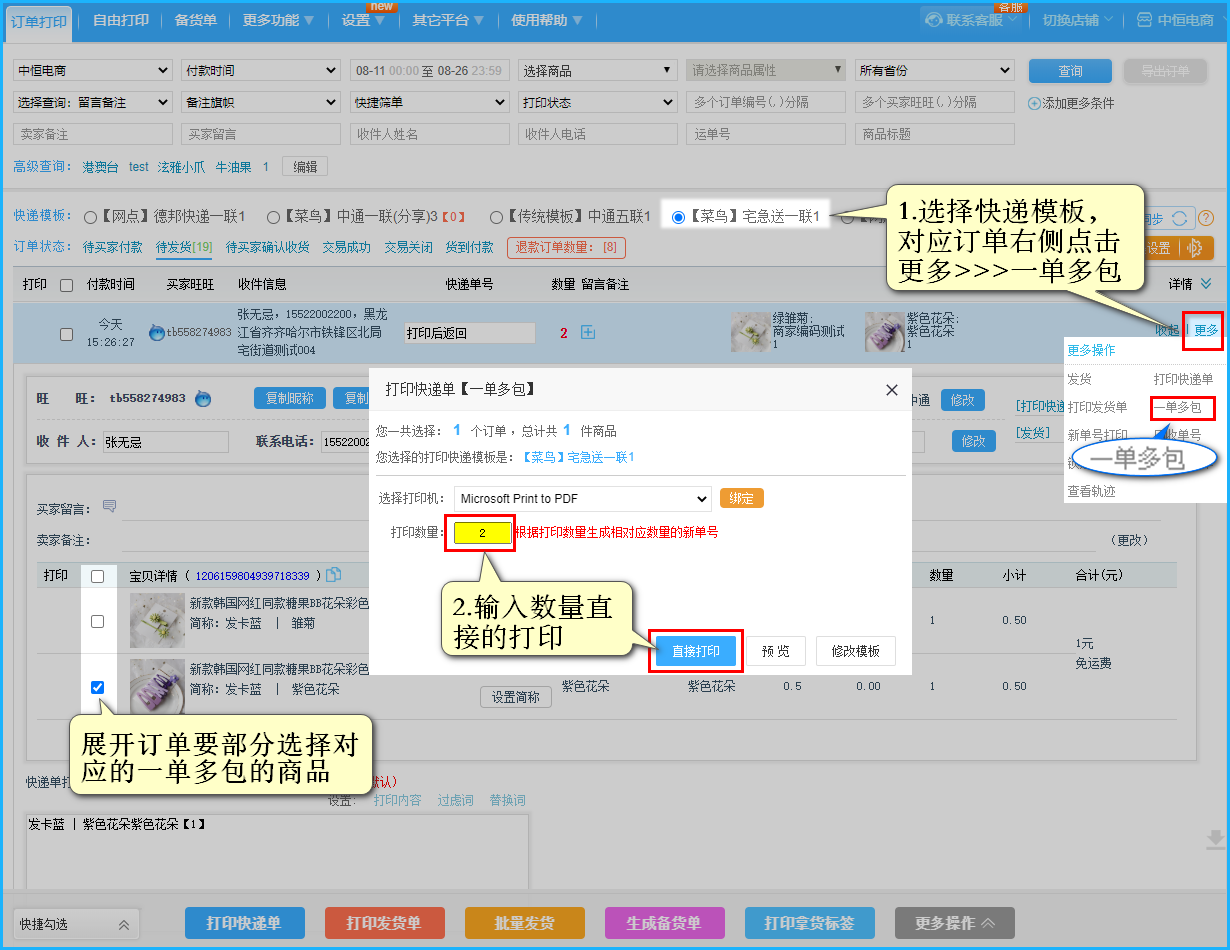The width and height of the screenshot is (1230, 950).
Task: Open the 设置 menu in the top bar
Action: (363, 20)
